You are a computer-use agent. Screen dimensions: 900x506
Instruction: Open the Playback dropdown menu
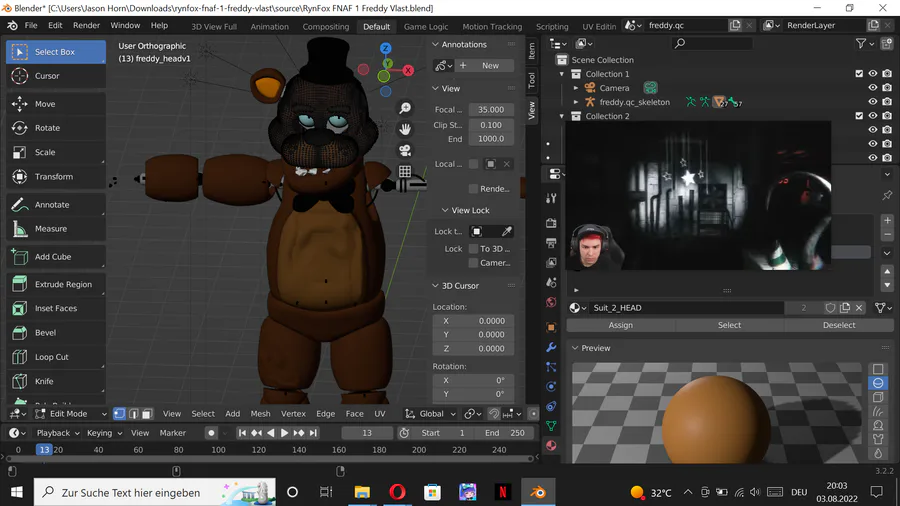click(57, 433)
